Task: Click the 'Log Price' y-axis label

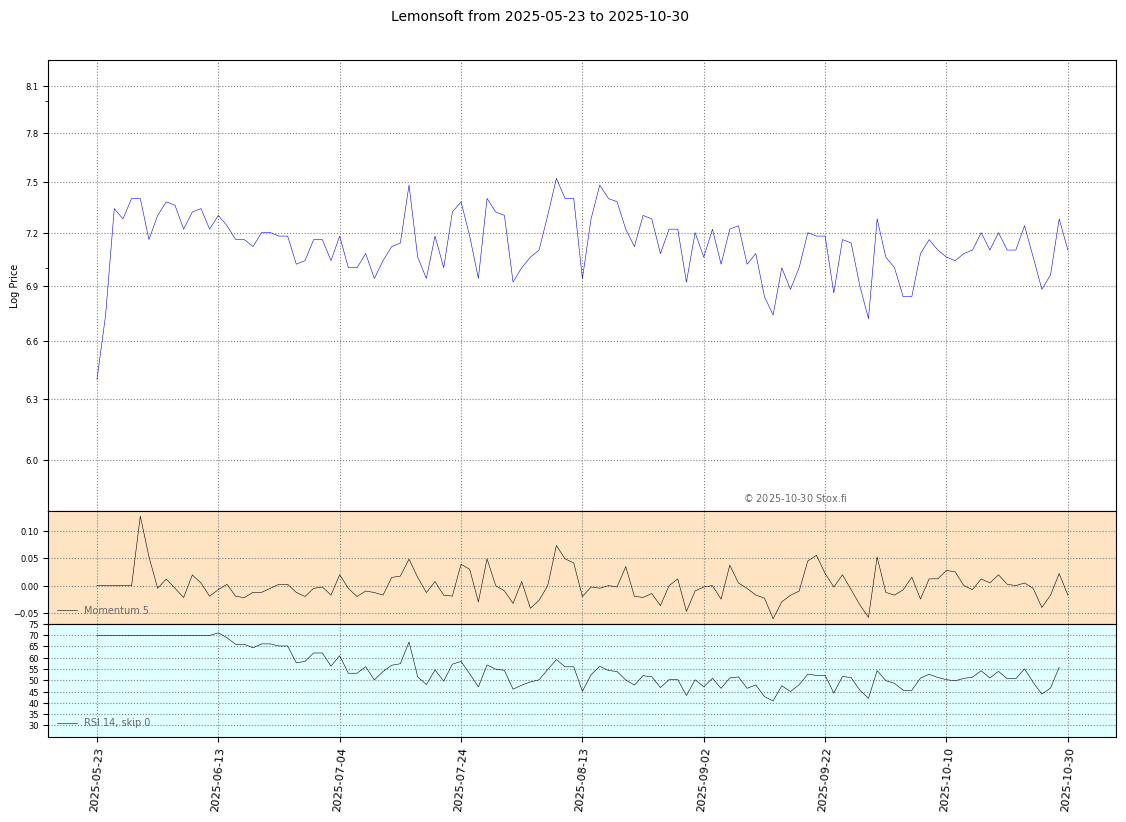Action: [14, 286]
